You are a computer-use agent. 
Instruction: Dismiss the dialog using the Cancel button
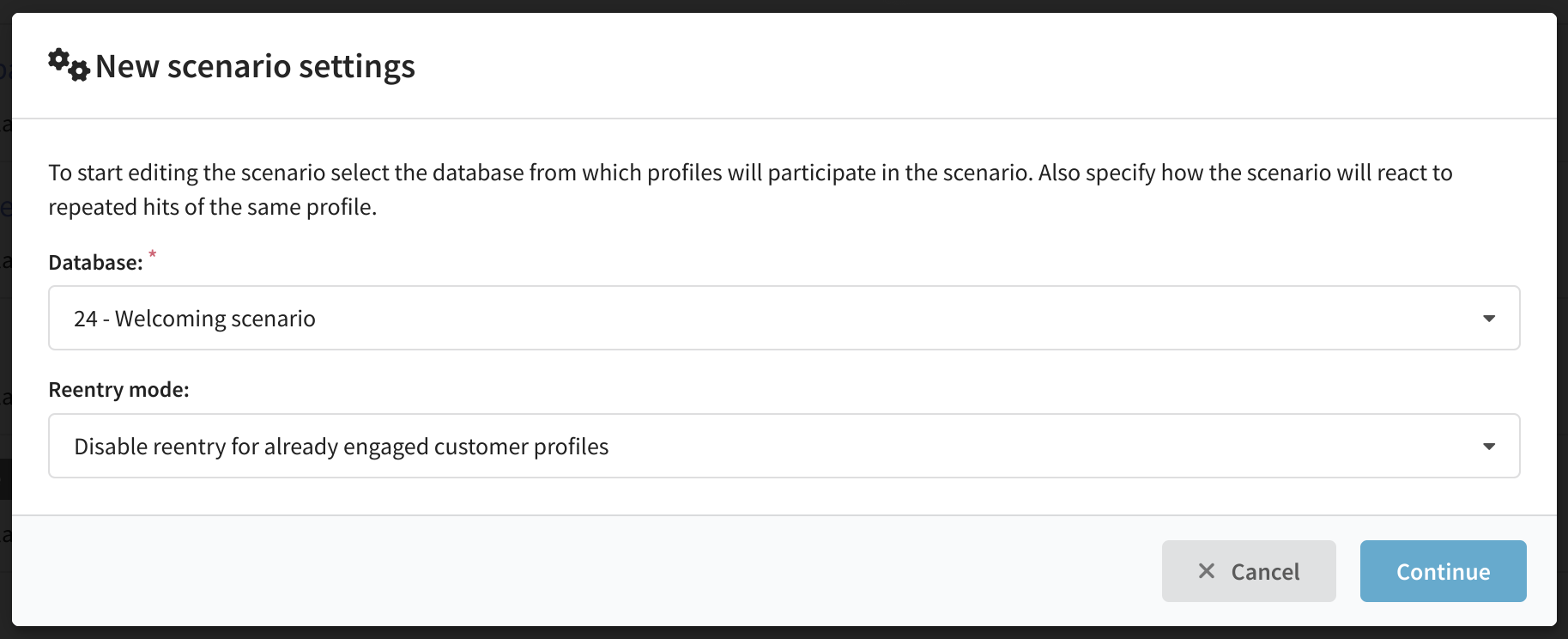[x=1249, y=571]
